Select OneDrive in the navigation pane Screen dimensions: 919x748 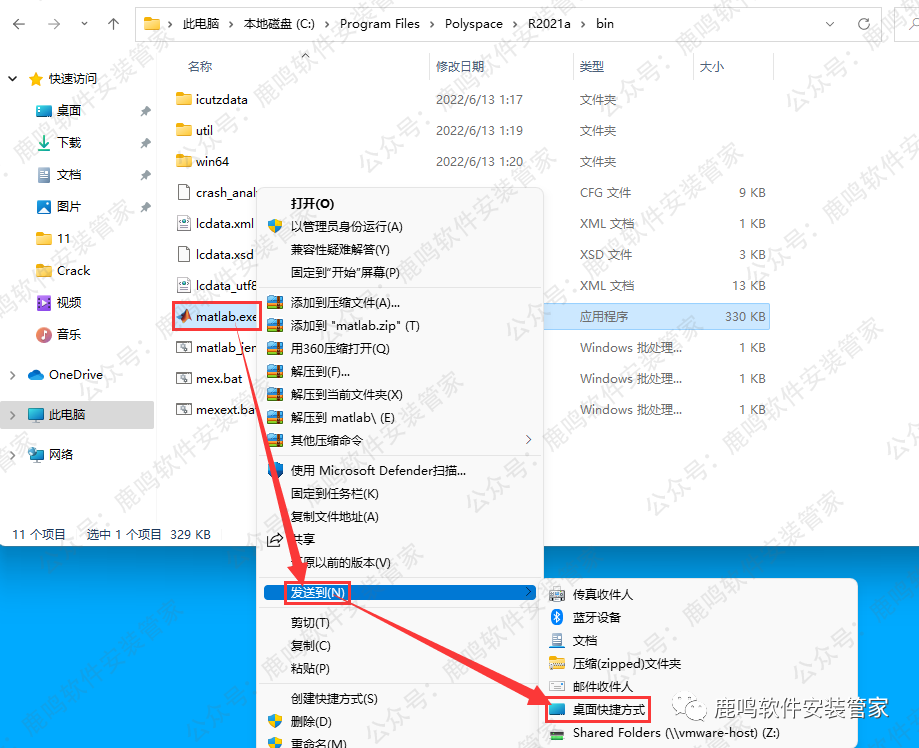(76, 375)
